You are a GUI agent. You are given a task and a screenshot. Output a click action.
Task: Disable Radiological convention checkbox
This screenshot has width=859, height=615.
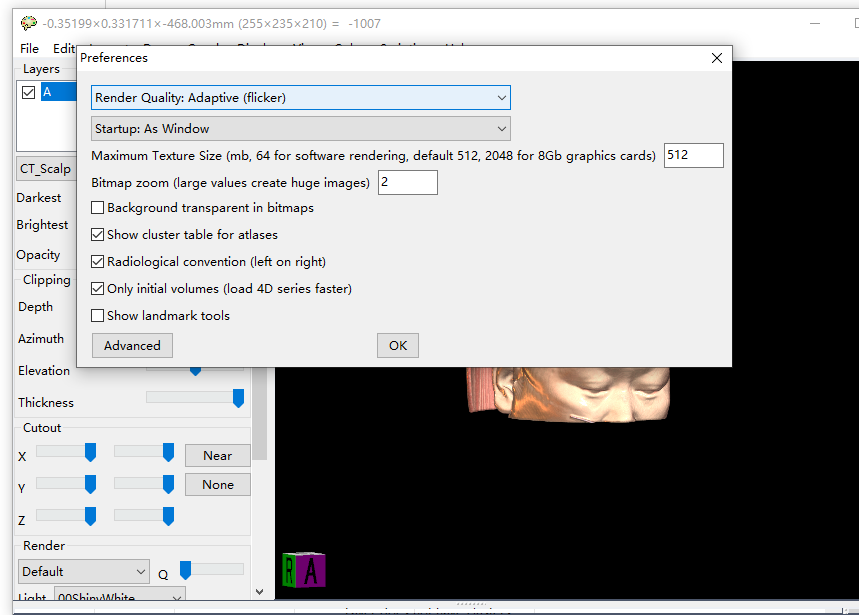98,262
